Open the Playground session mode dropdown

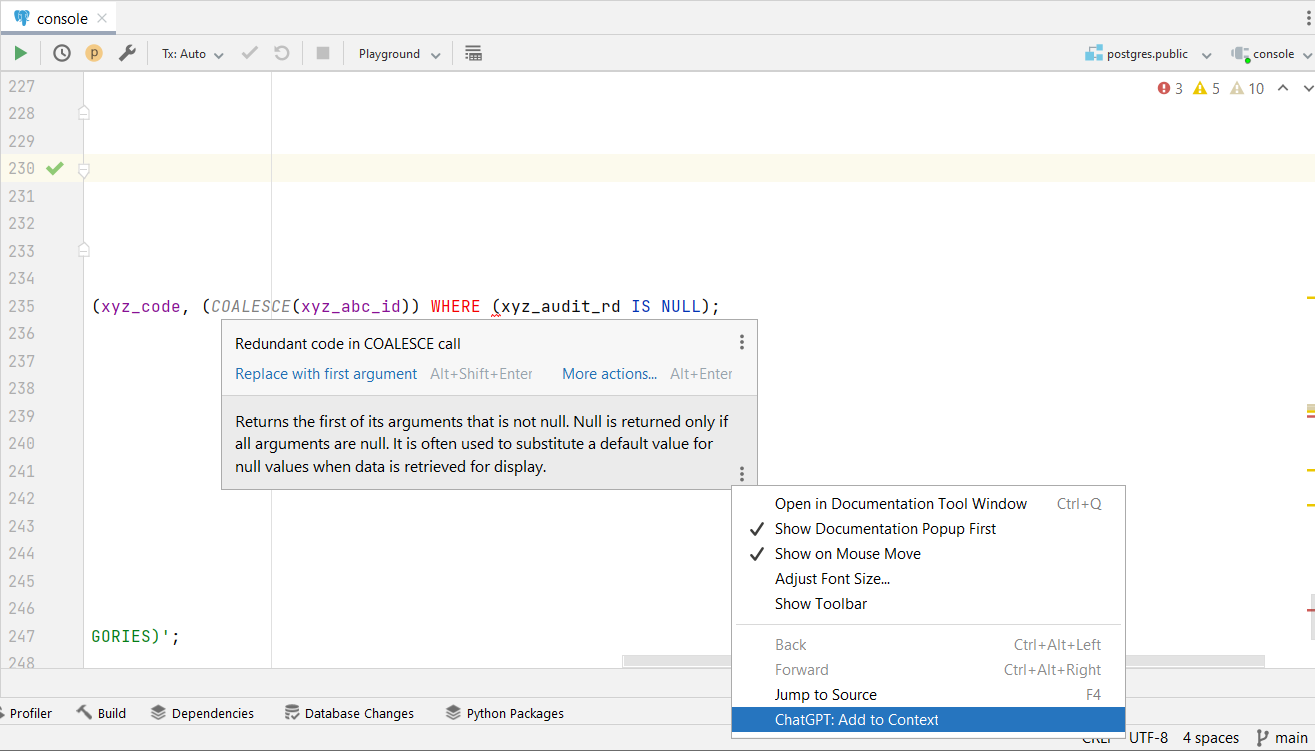pos(399,54)
